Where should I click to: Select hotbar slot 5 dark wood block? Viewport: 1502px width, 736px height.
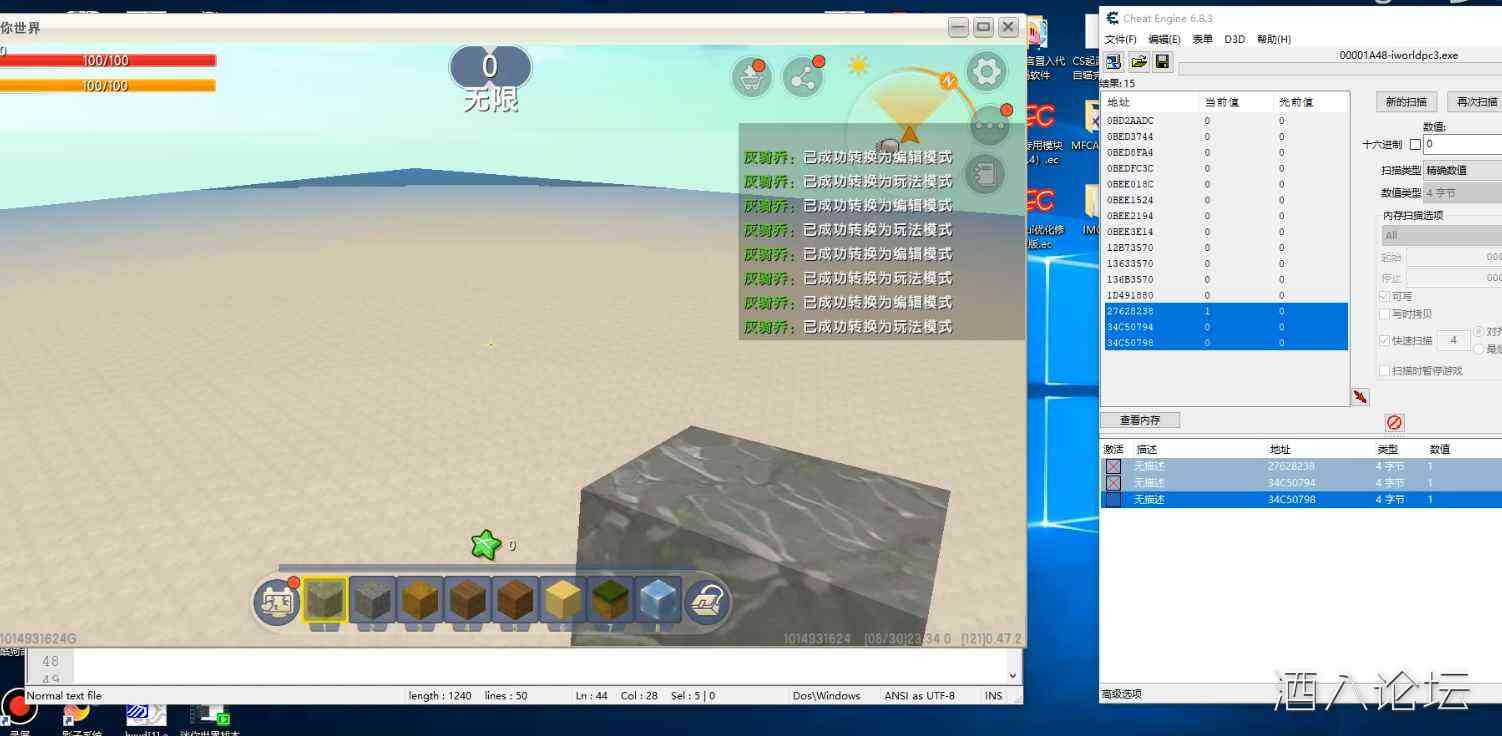[x=515, y=600]
